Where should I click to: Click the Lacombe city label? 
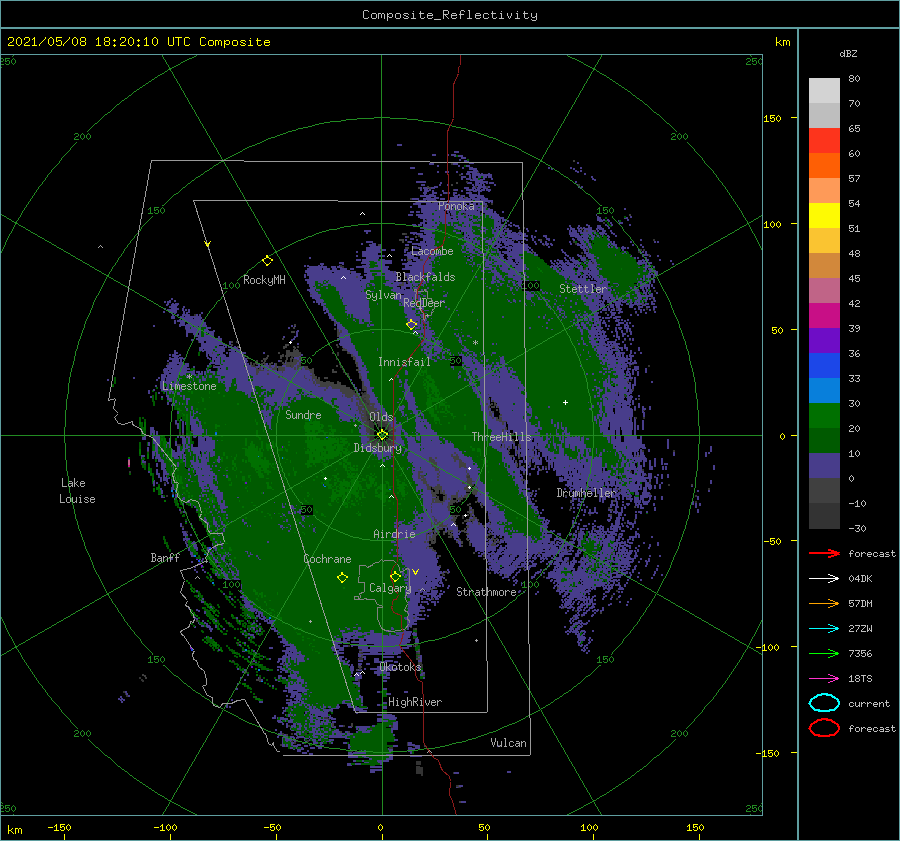[x=432, y=251]
